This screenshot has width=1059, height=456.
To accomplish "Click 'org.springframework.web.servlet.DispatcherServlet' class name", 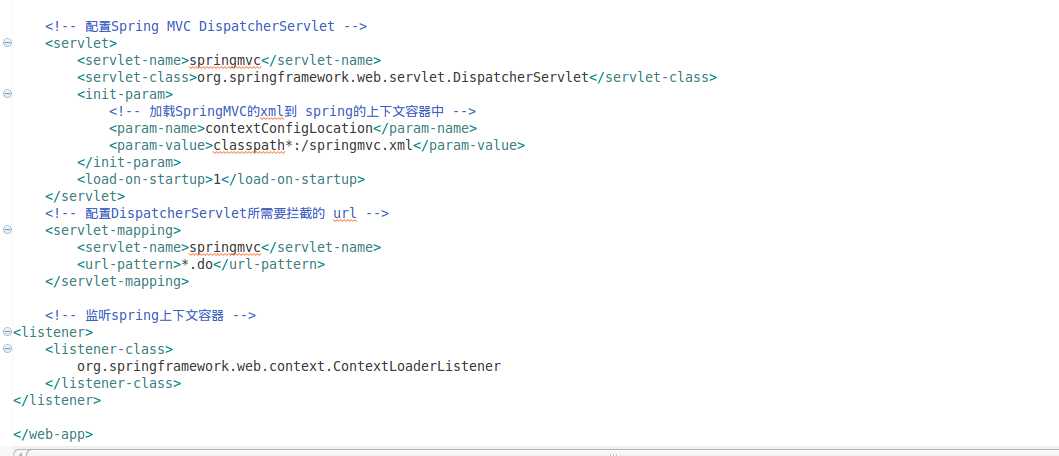I will pyautogui.click(x=393, y=77).
